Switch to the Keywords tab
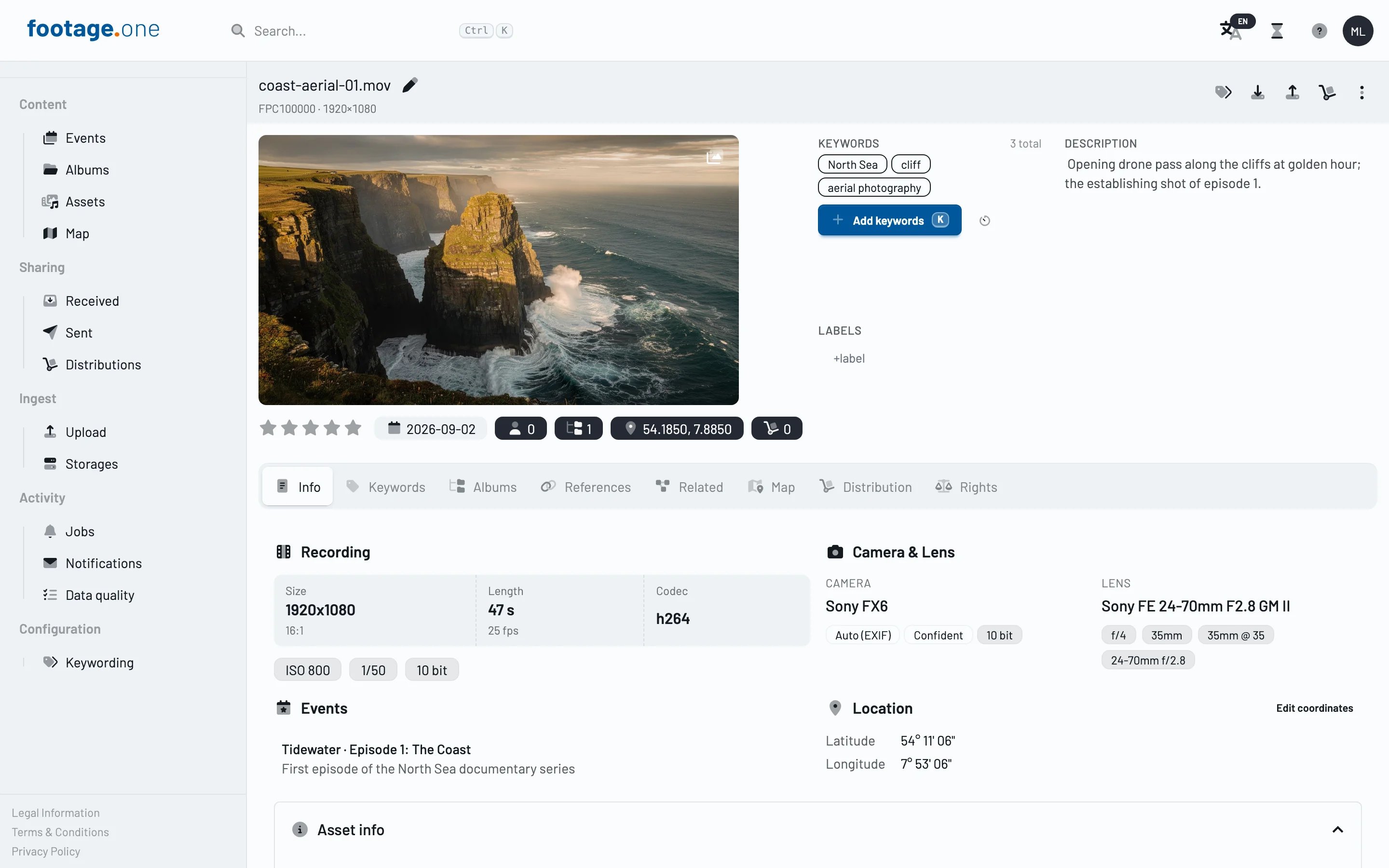The image size is (1389, 868). (386, 487)
